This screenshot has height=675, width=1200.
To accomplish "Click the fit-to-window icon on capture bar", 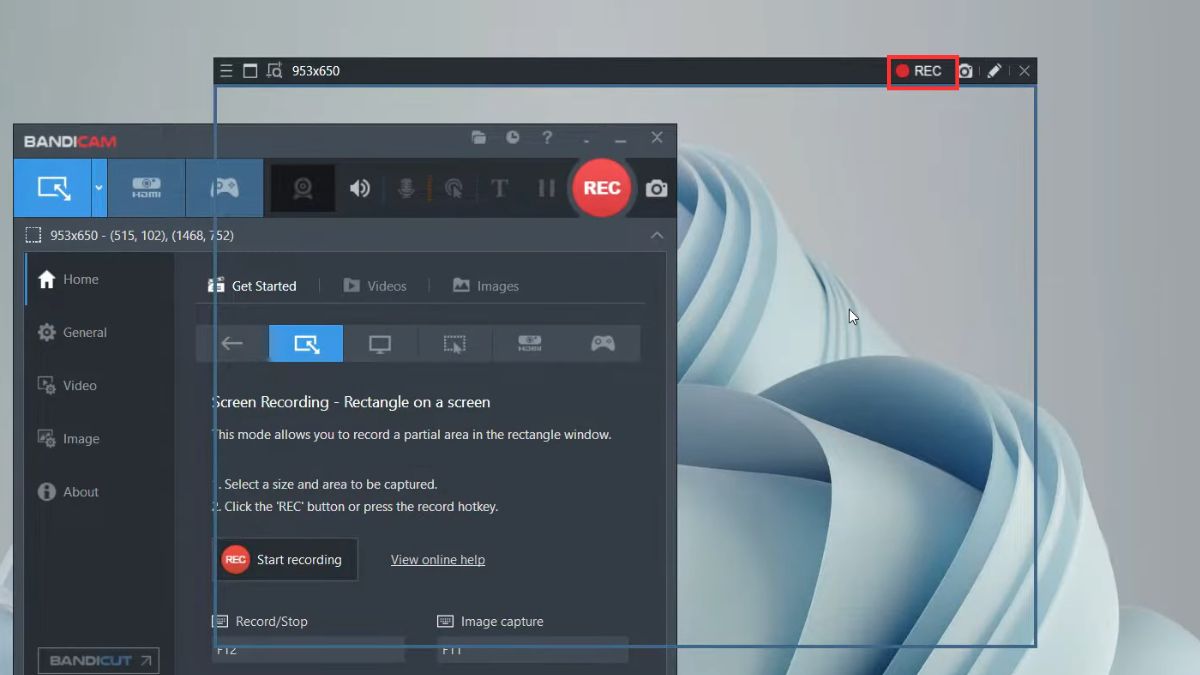I will coord(250,71).
